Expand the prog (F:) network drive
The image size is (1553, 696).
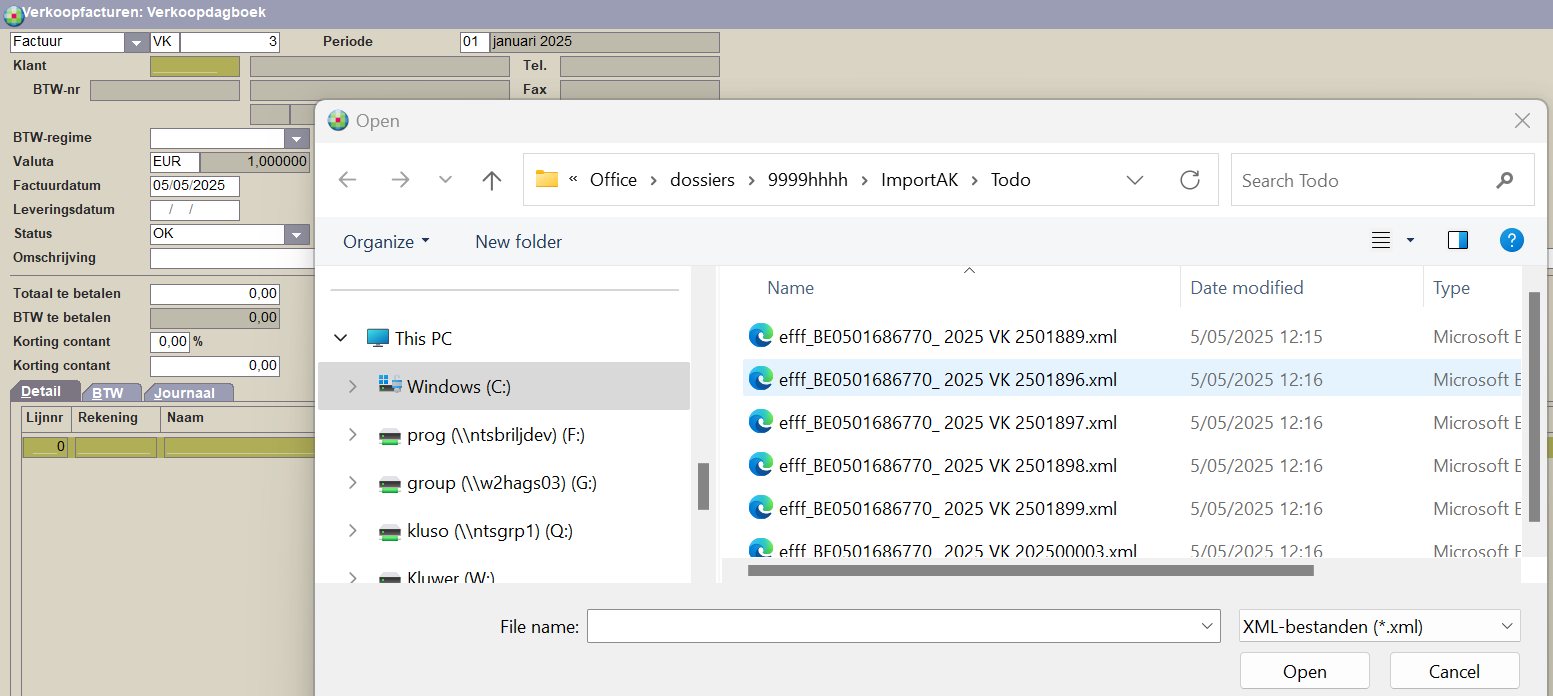pos(352,435)
